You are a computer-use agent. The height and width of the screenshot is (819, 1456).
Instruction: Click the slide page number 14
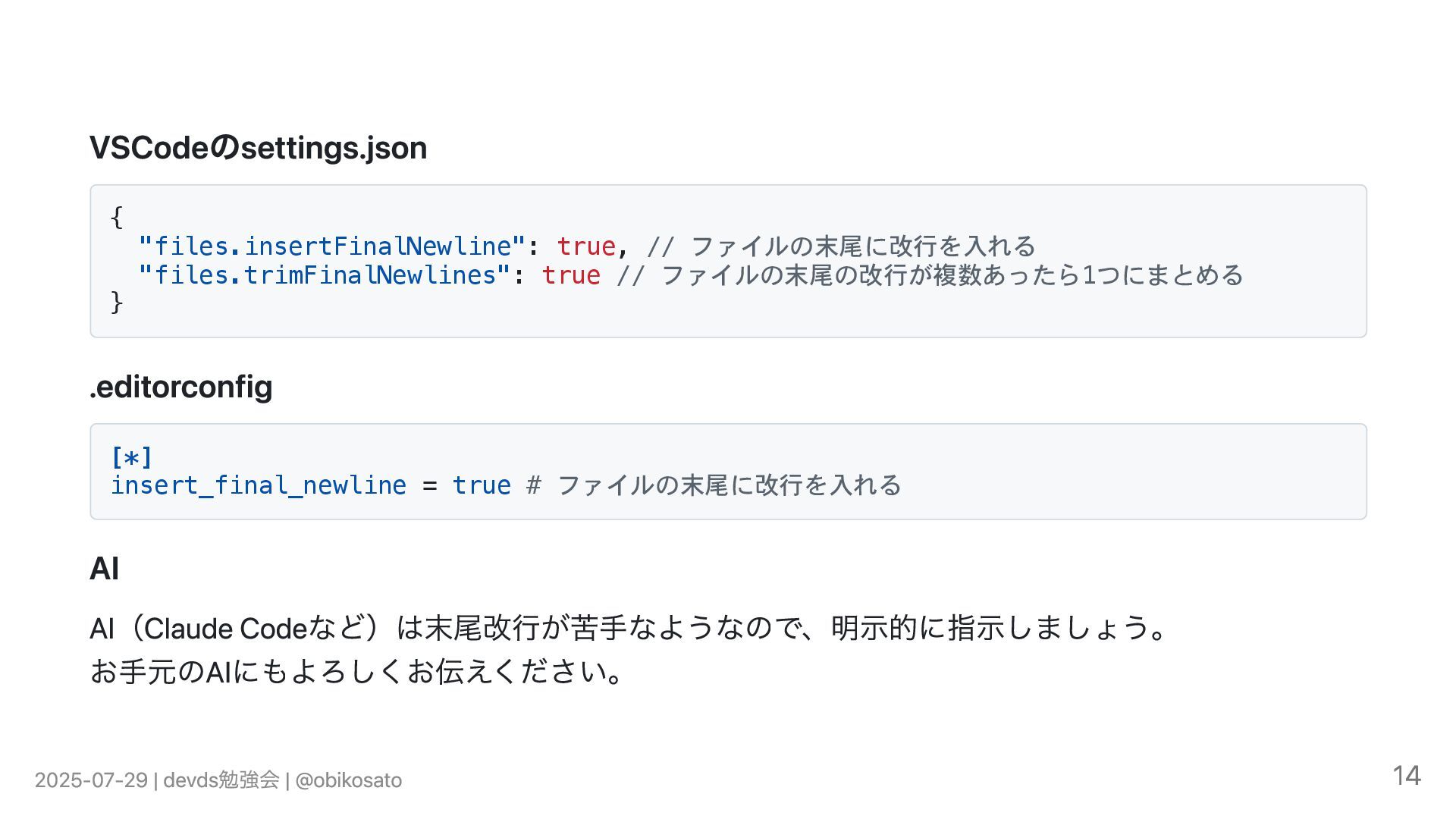[x=1407, y=776]
